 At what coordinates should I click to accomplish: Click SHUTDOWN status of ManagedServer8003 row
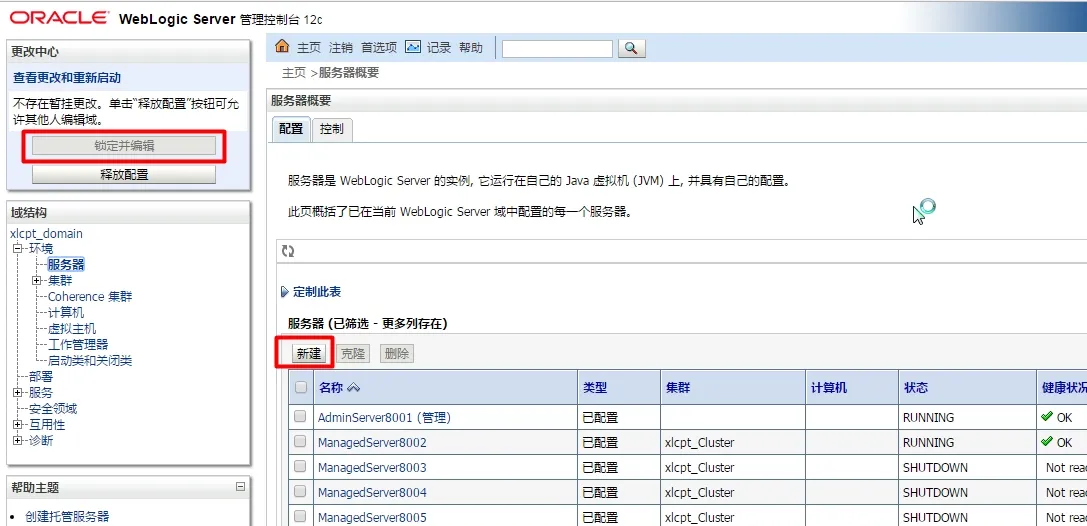tap(935, 467)
